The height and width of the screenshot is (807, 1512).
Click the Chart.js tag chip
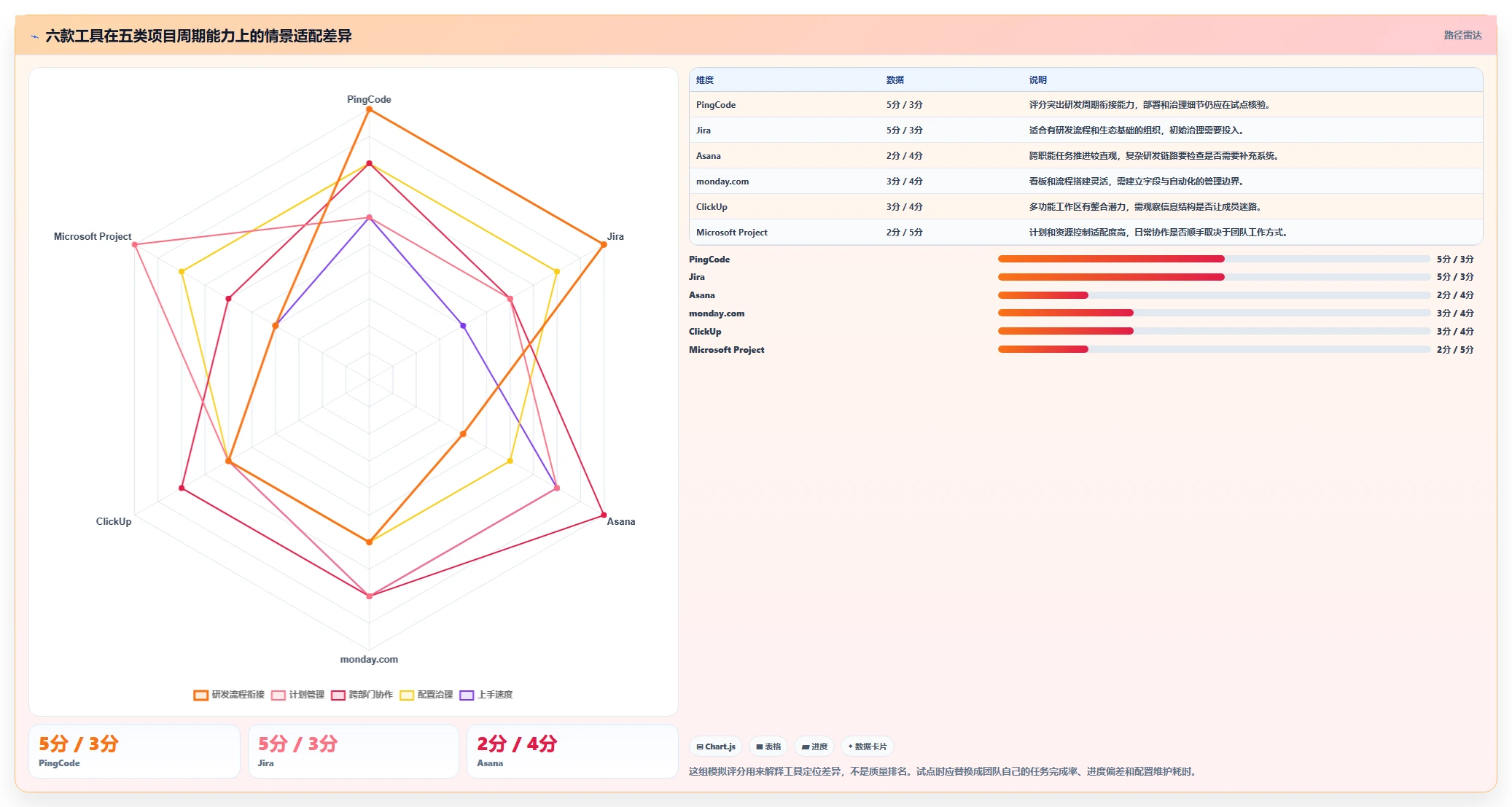point(716,746)
